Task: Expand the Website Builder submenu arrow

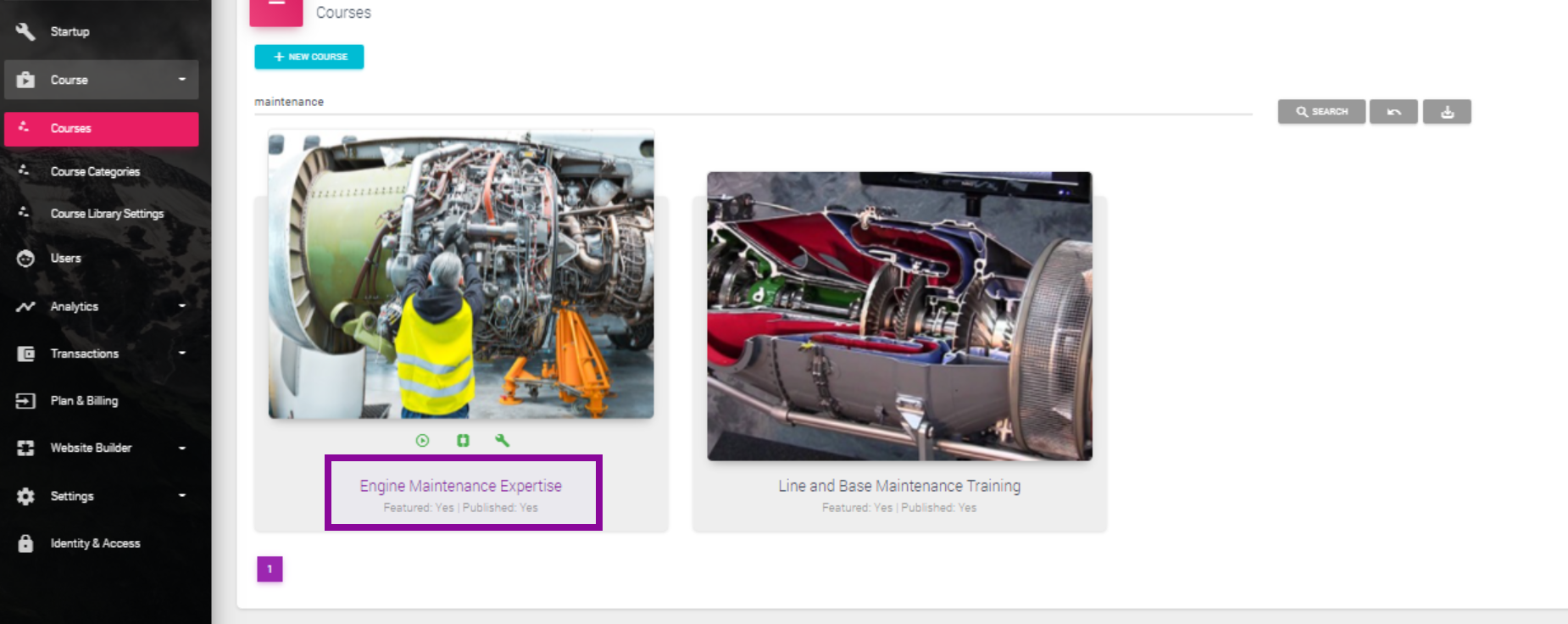Action: (182, 448)
